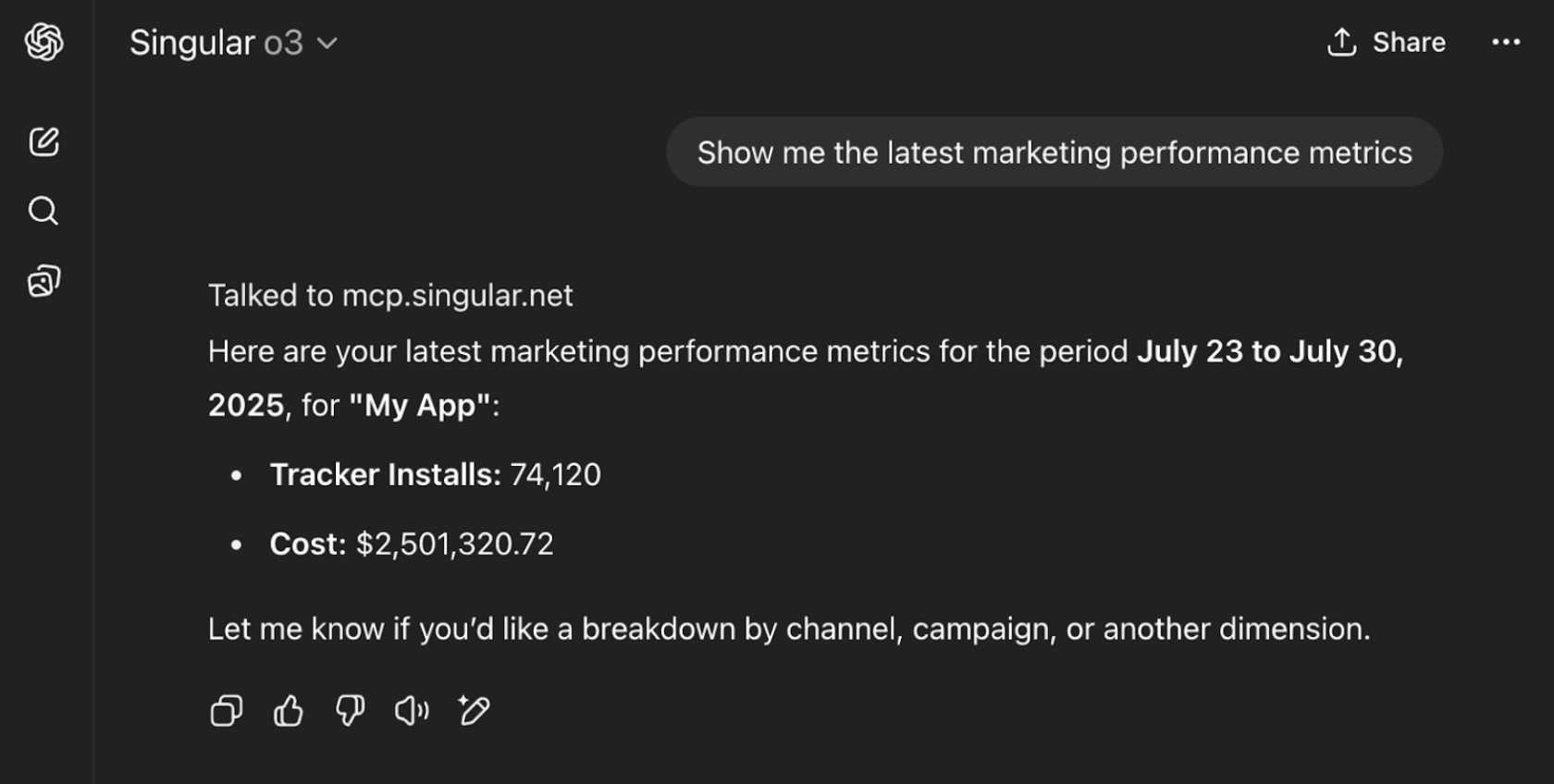
Task: Open the Singular o3 model selector
Action: [x=234, y=42]
